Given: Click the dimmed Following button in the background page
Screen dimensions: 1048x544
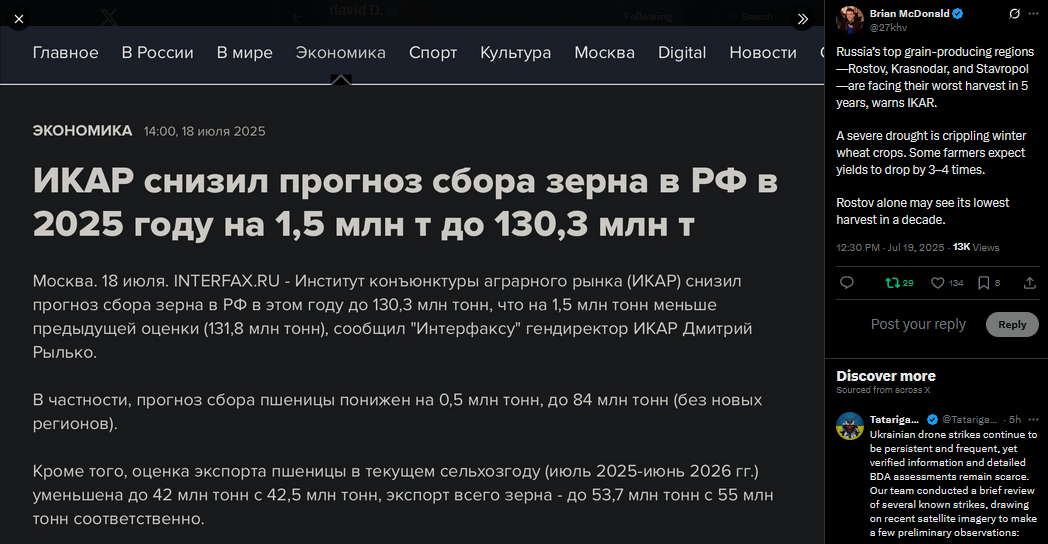Looking at the screenshot, I should click(648, 16).
